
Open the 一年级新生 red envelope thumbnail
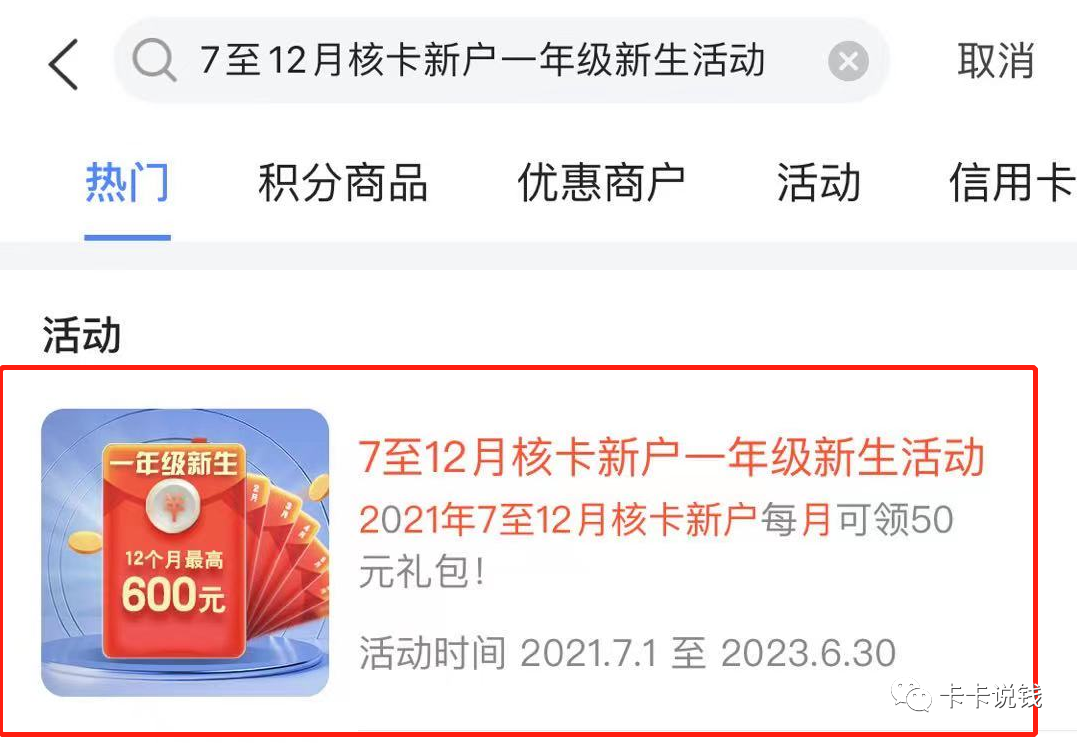185,553
